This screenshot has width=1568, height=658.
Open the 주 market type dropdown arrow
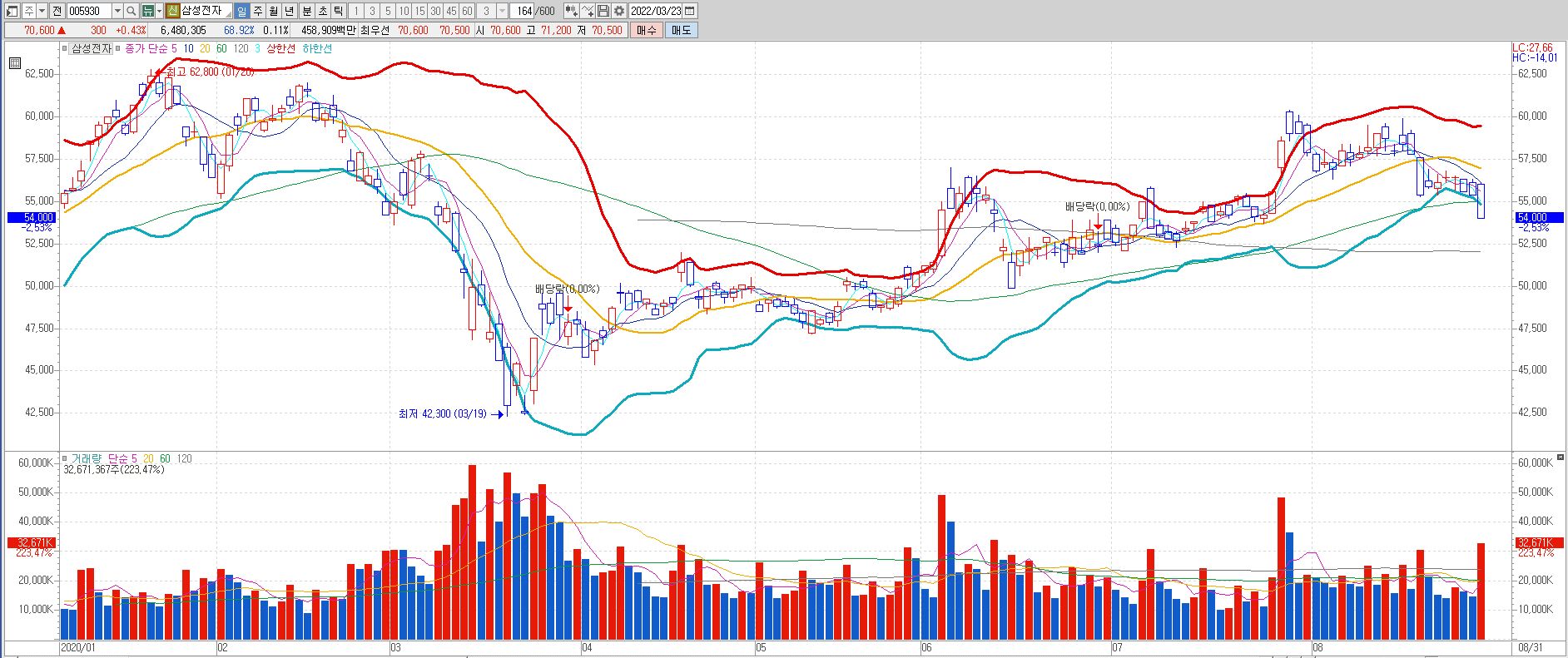[42, 11]
